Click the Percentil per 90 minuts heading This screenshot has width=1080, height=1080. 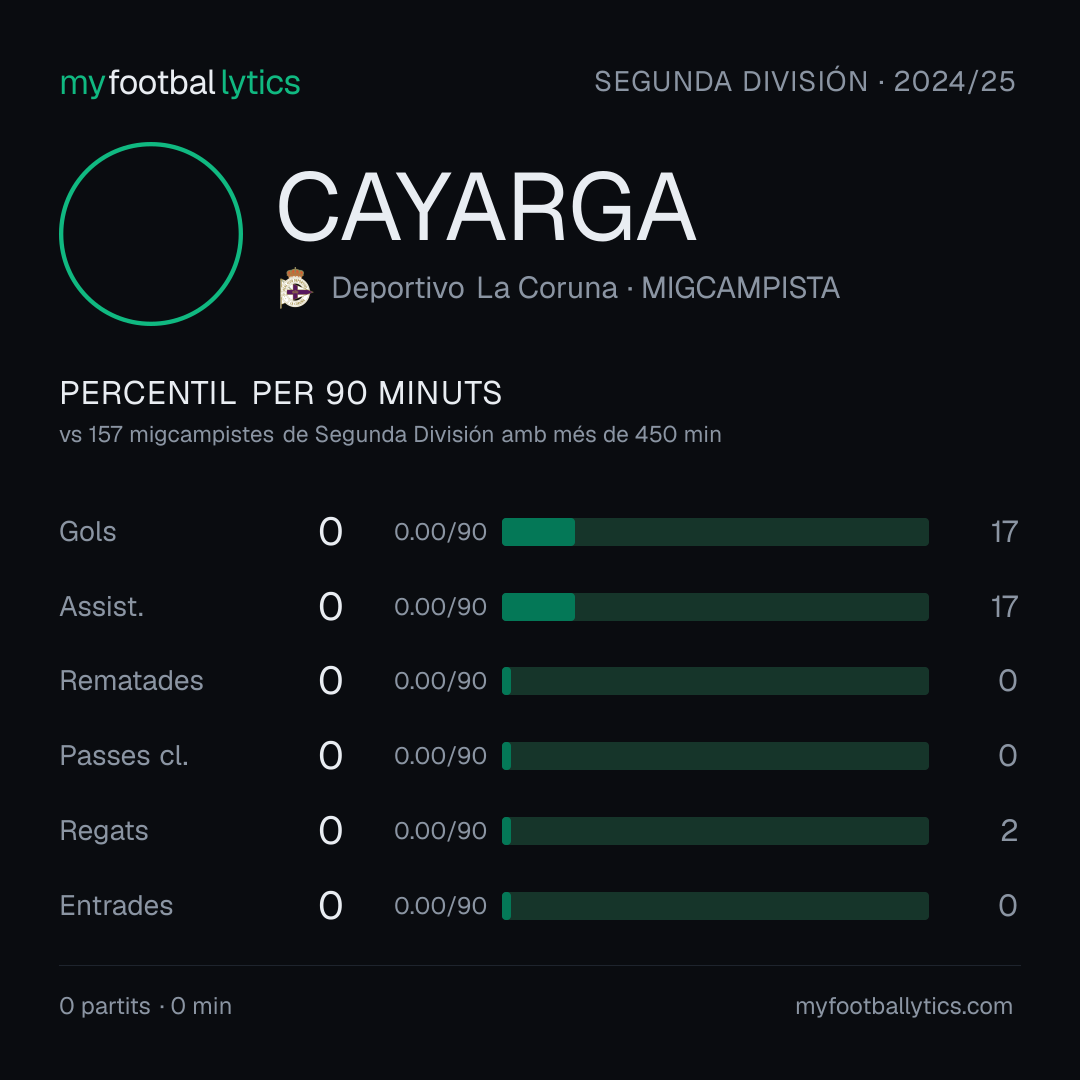tap(280, 393)
